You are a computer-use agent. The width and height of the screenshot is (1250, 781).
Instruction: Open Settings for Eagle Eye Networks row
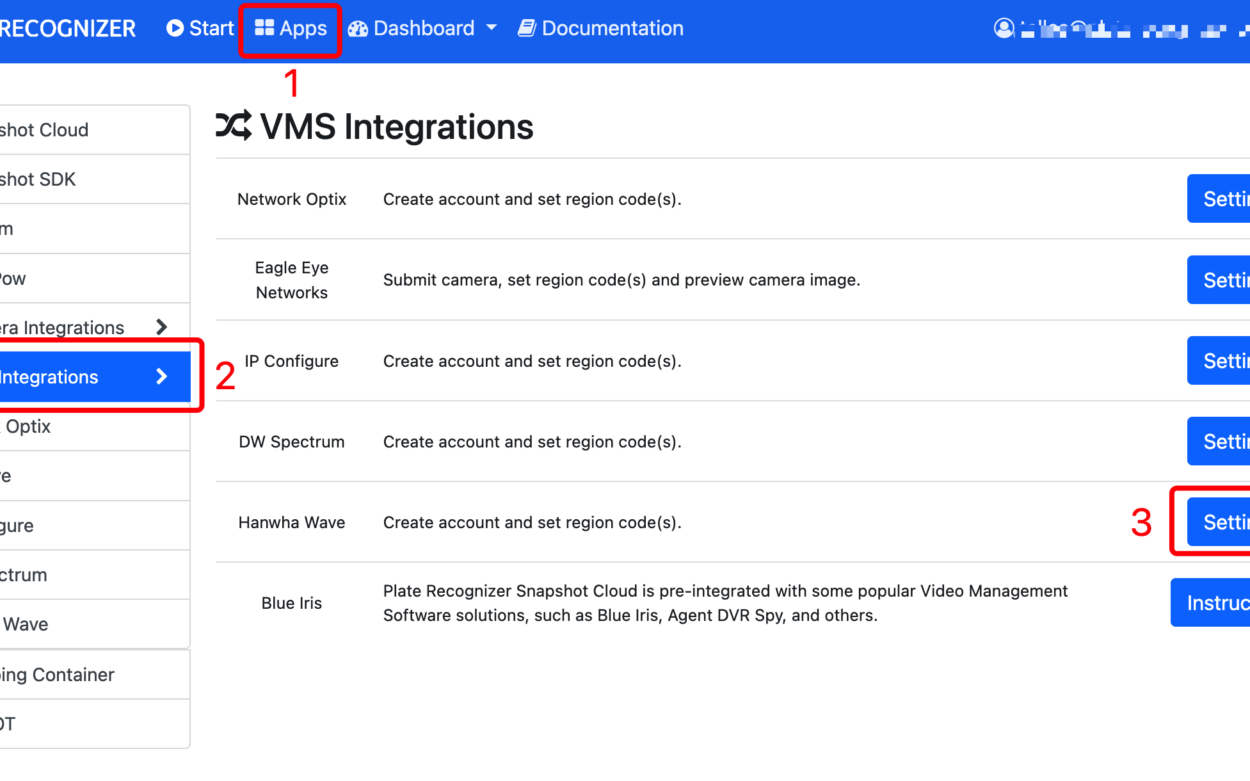tap(1219, 280)
